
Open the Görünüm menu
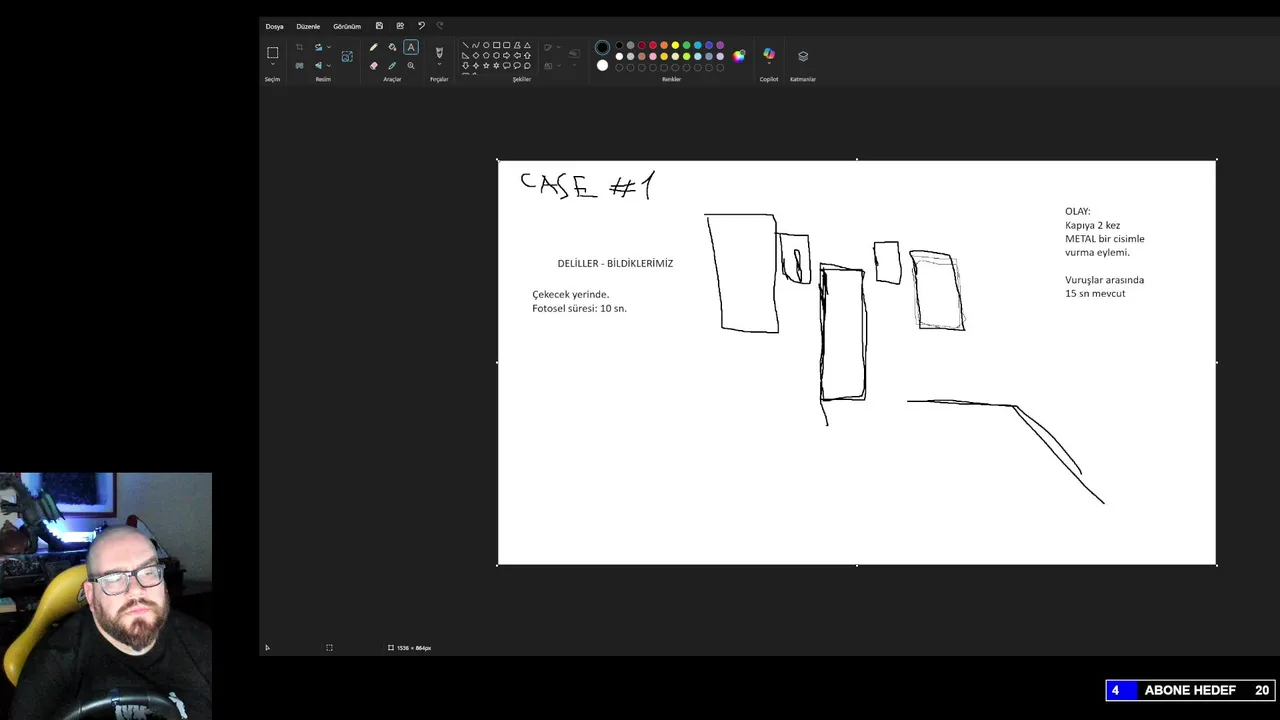coord(347,26)
